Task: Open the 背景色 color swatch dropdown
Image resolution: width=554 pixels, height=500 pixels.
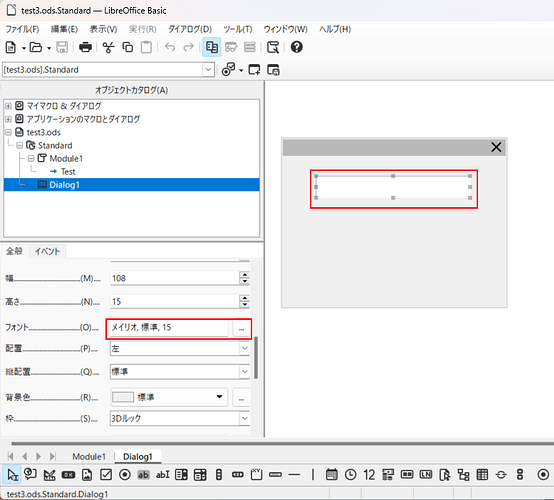Action: 219,397
